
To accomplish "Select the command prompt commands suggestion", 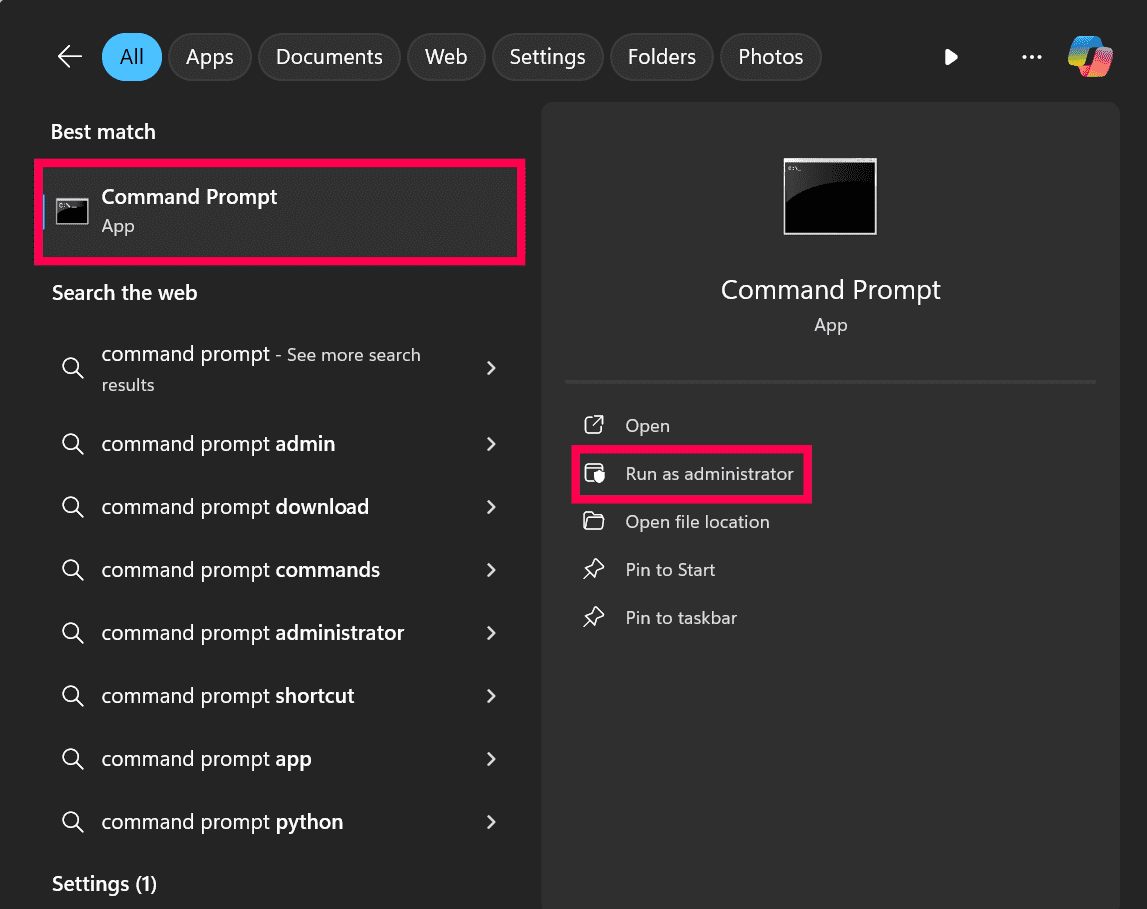I will click(240, 570).
